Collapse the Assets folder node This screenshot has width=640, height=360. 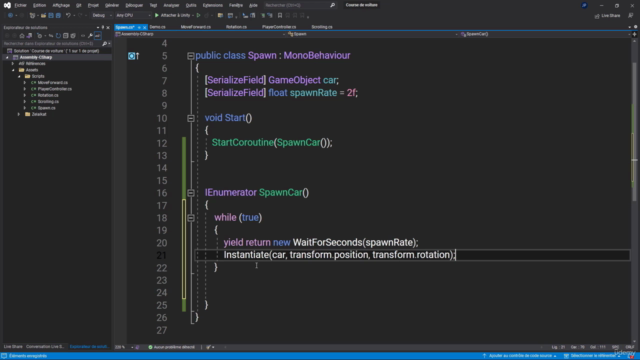point(13,70)
